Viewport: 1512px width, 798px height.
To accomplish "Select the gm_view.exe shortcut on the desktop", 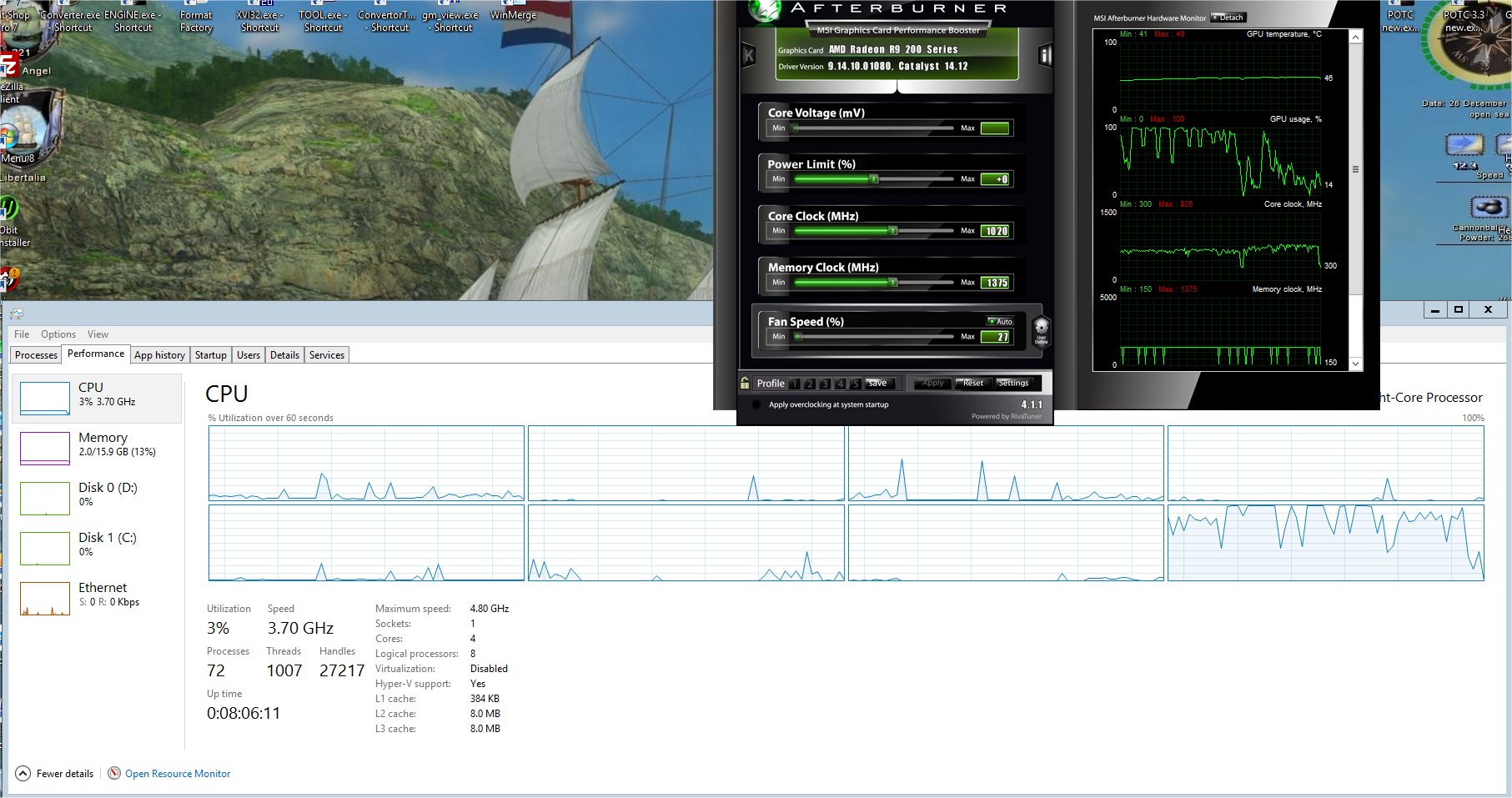I will [x=450, y=17].
